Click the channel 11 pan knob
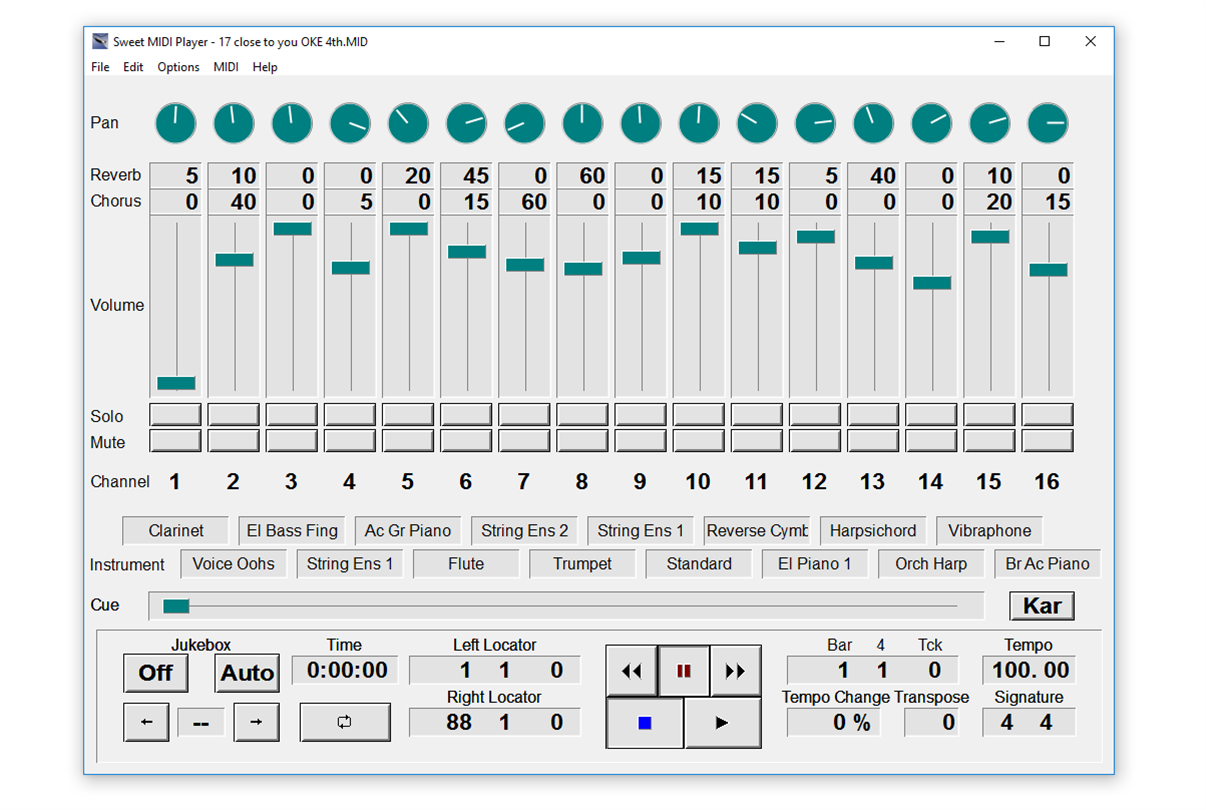1206x810 pixels. pyautogui.click(x=757, y=124)
